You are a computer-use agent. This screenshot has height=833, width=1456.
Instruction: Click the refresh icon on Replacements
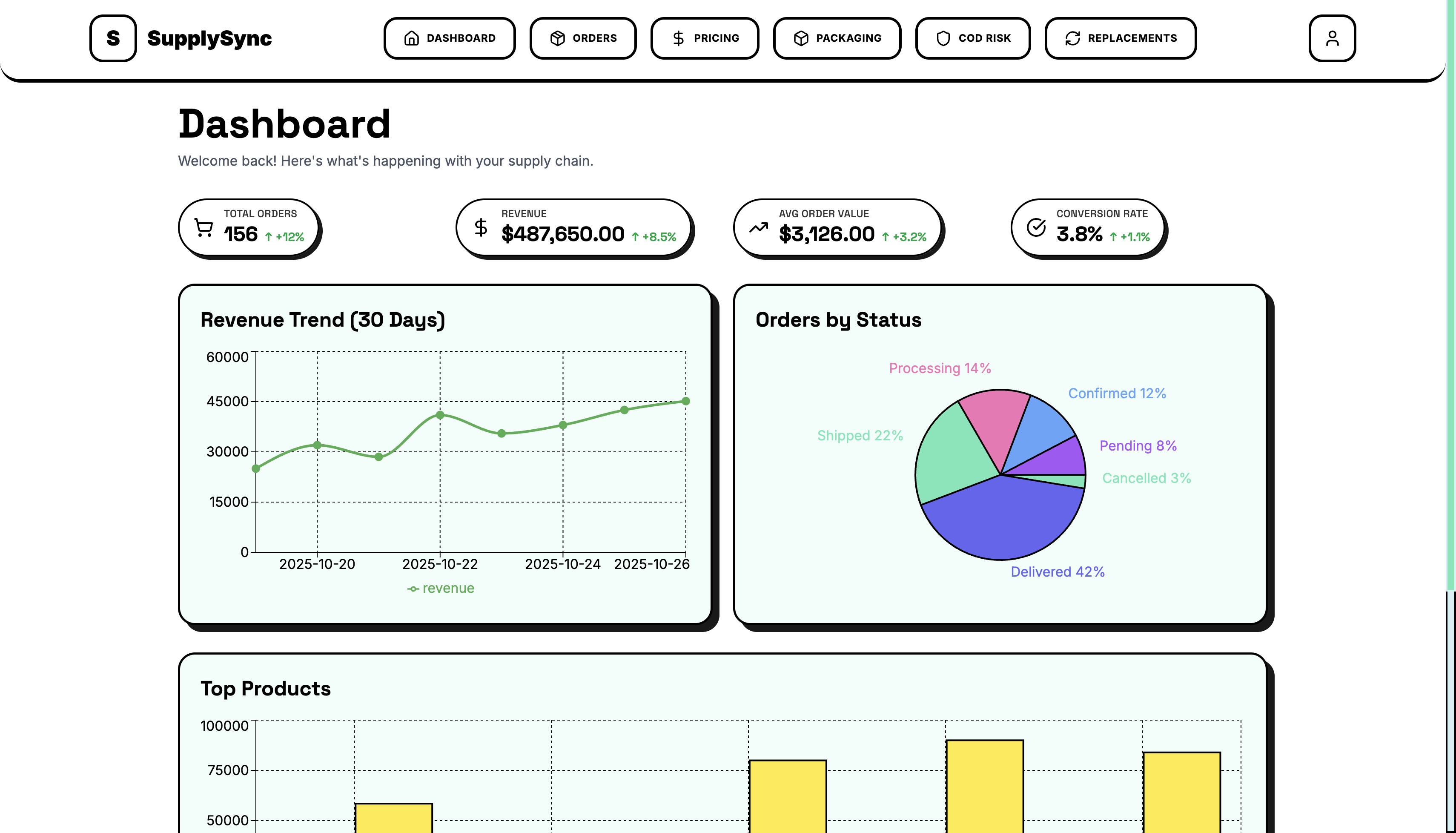[x=1072, y=38]
